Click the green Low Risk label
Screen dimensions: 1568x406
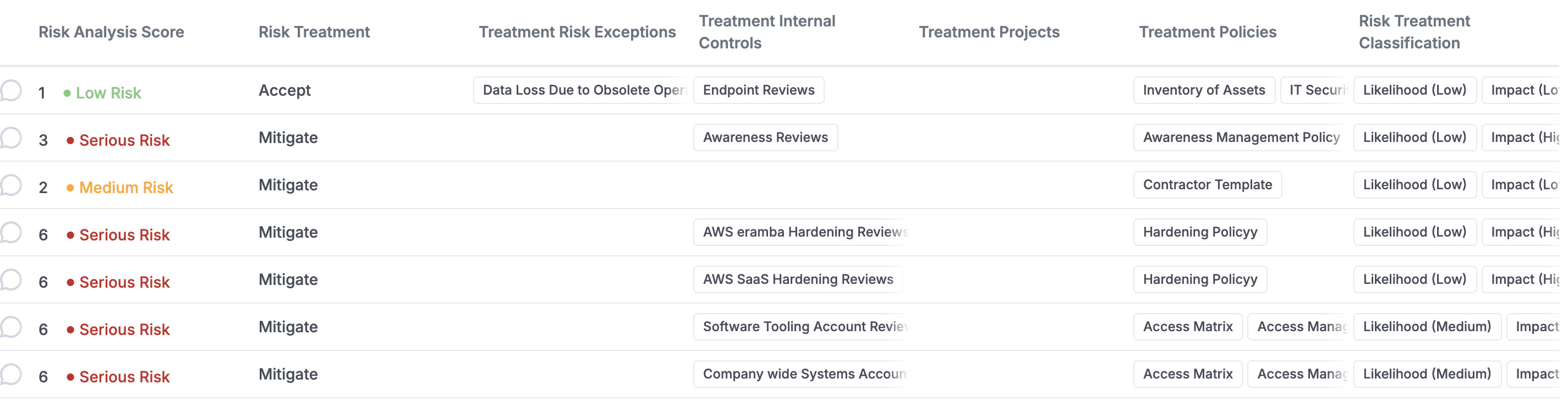coord(108,93)
